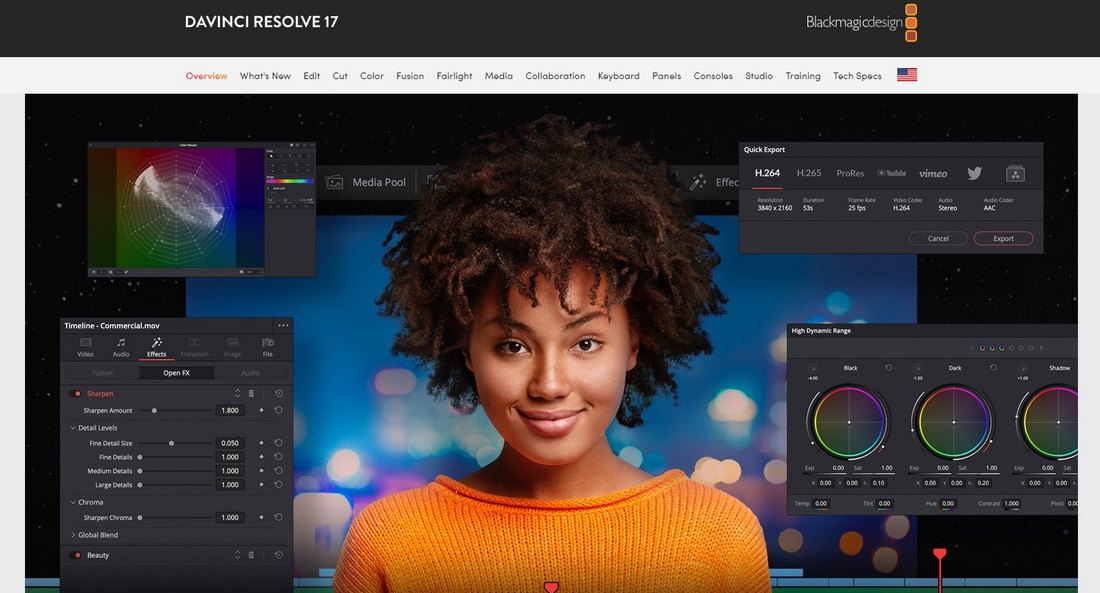
Task: Reset the Sharpen Amount value
Action: pos(279,411)
